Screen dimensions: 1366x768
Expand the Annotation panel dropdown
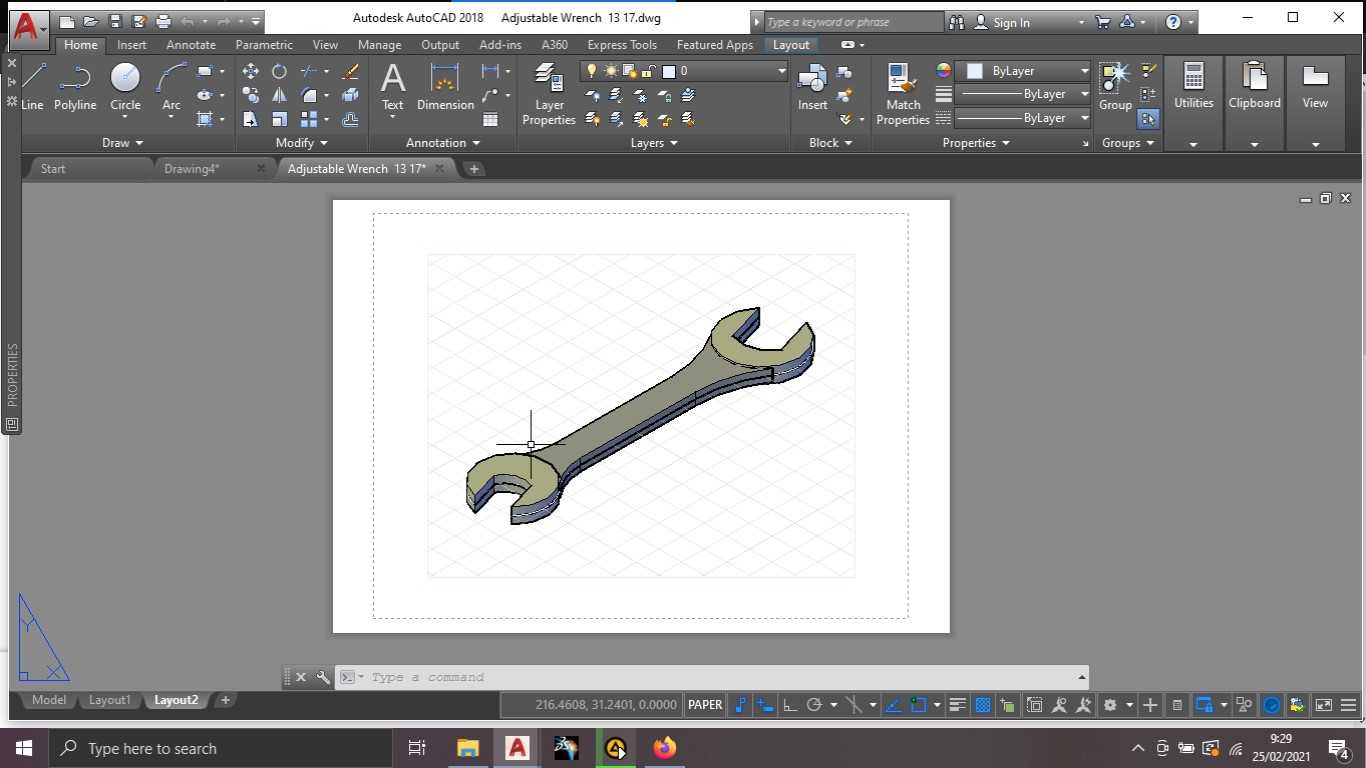point(443,143)
